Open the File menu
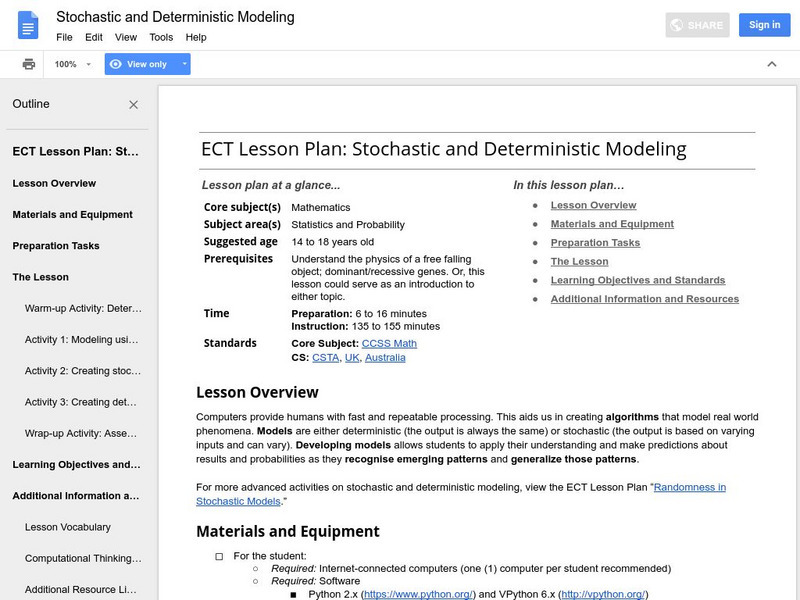 click(x=64, y=37)
